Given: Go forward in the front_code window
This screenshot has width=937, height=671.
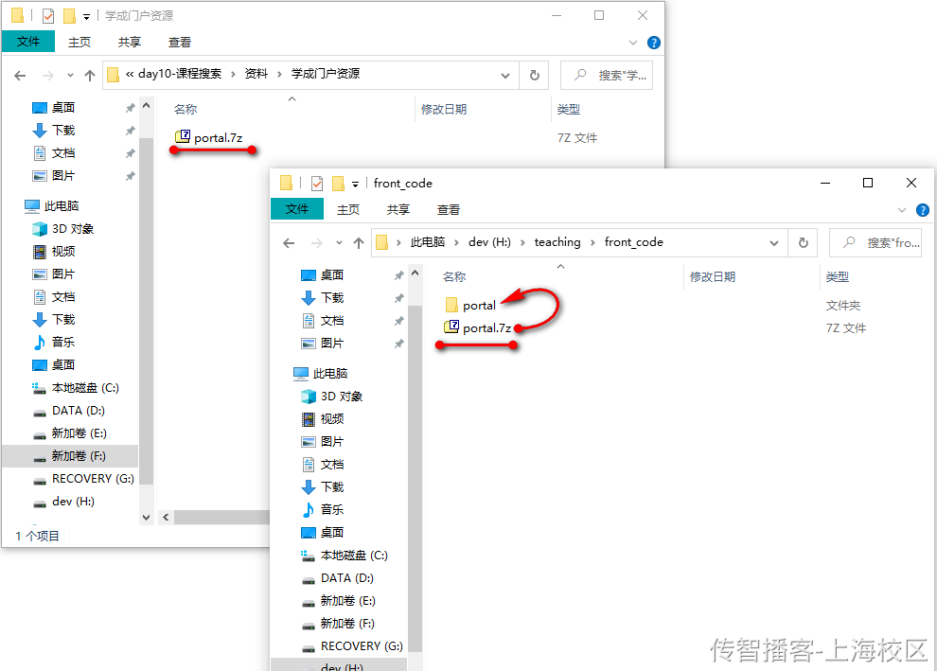Looking at the screenshot, I should (x=317, y=243).
